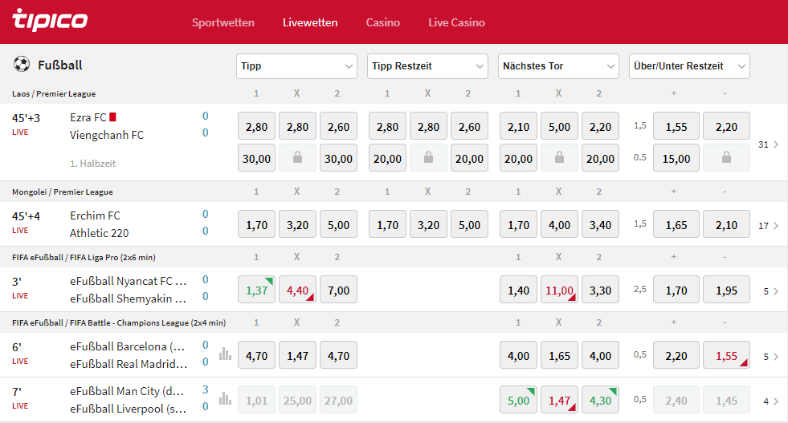Select Nächstes Tor odds 5,00 for Man City

[x=518, y=400]
